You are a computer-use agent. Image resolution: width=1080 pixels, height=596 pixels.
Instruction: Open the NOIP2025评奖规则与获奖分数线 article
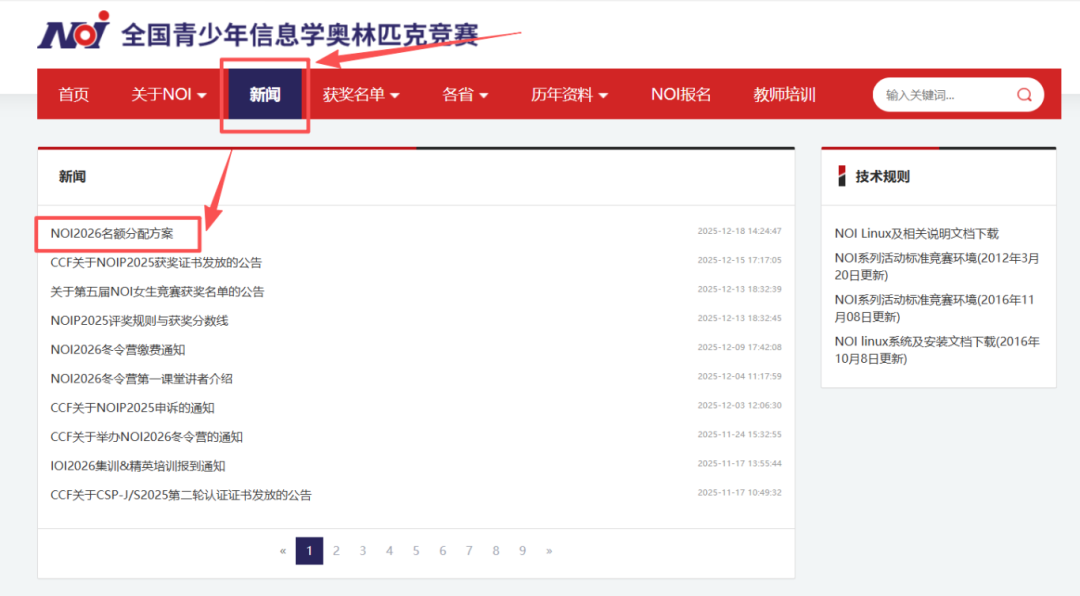click(139, 321)
